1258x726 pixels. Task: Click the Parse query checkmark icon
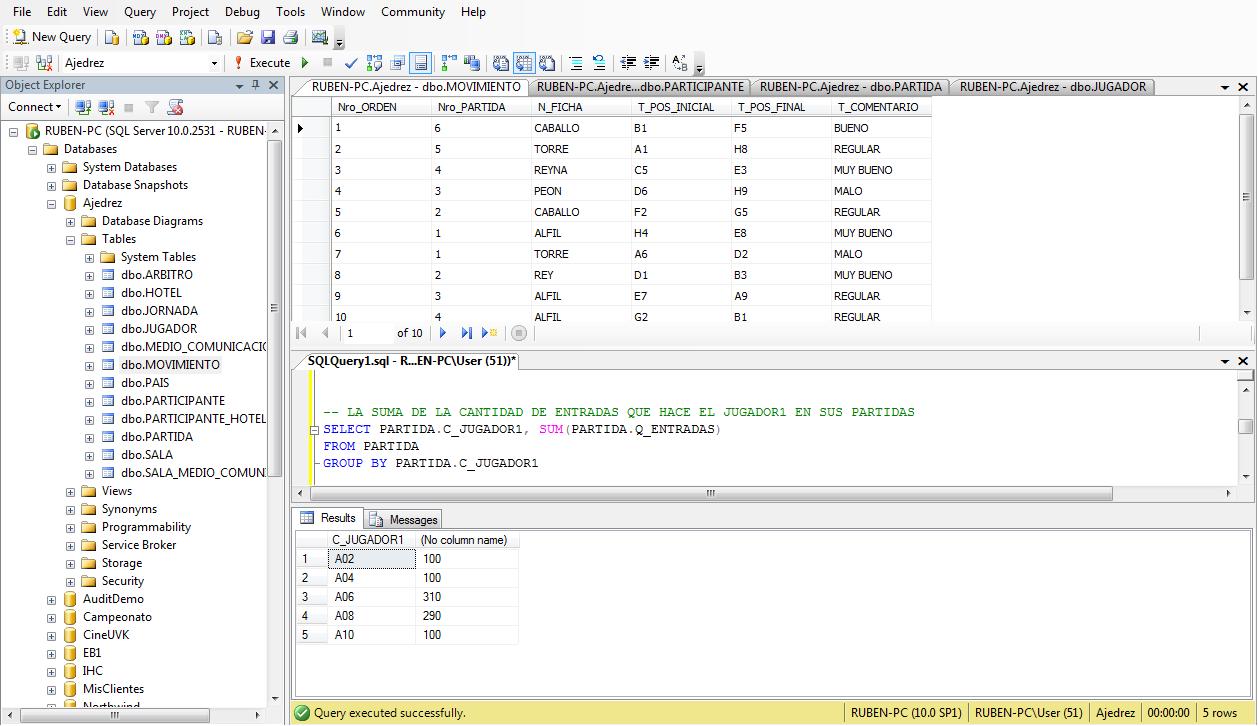click(x=351, y=63)
